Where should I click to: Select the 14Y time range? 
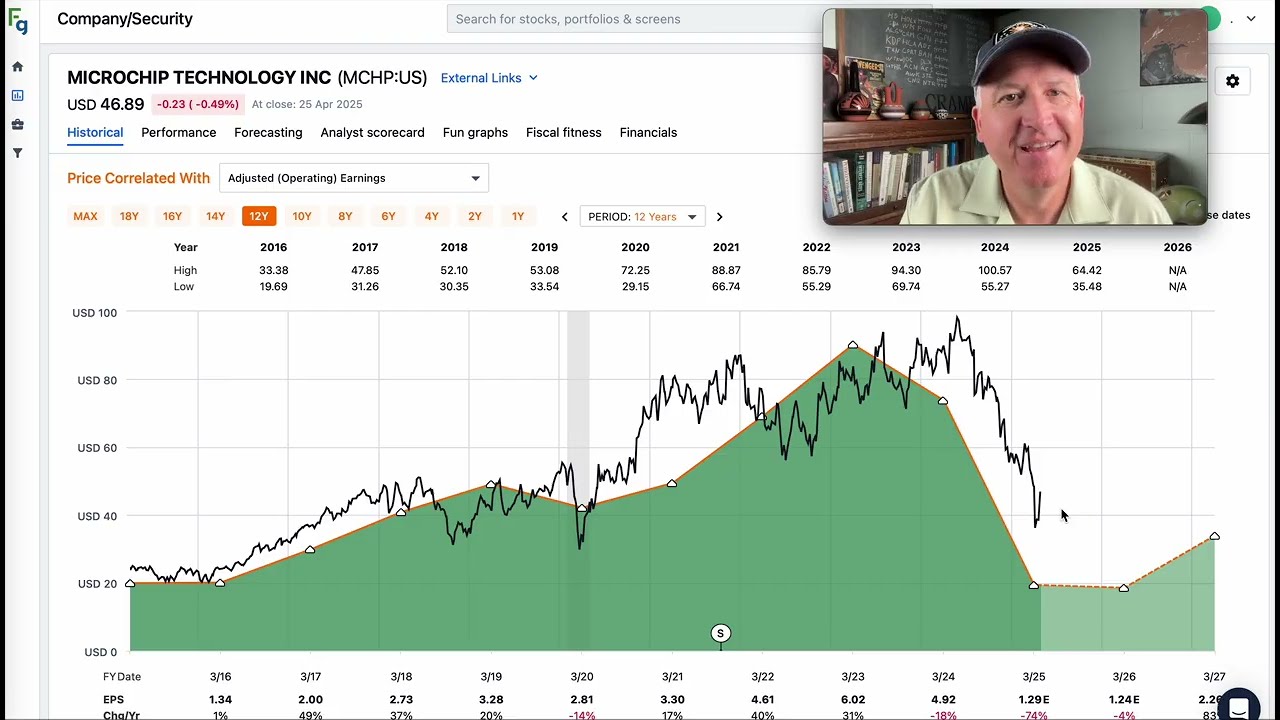(x=215, y=216)
